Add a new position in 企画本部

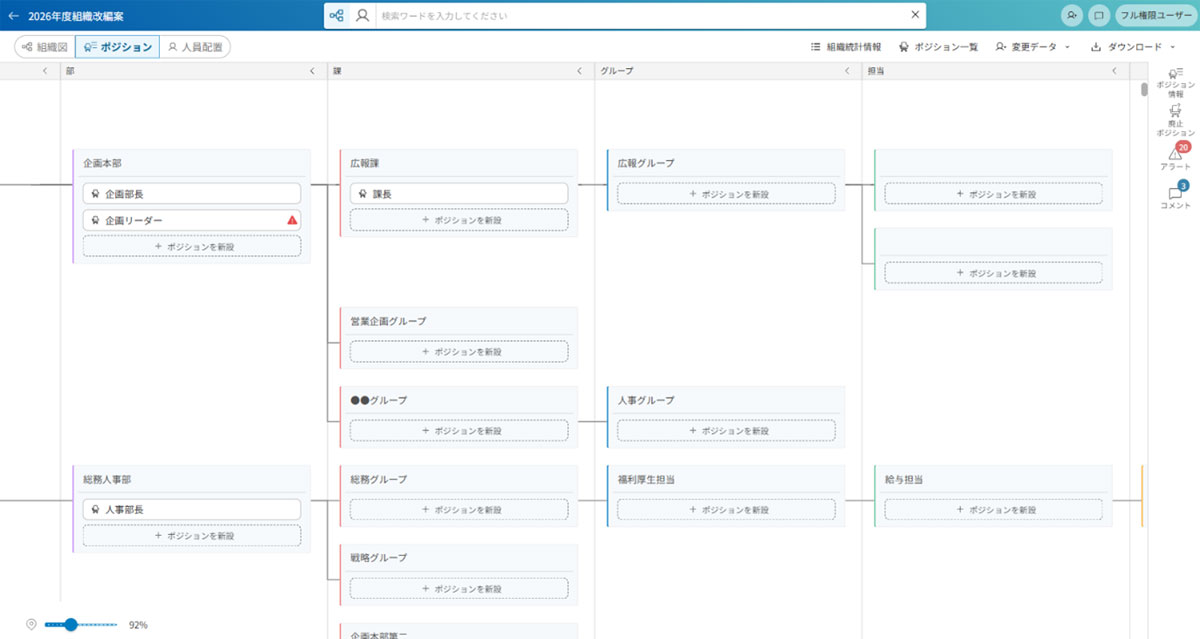pos(192,246)
